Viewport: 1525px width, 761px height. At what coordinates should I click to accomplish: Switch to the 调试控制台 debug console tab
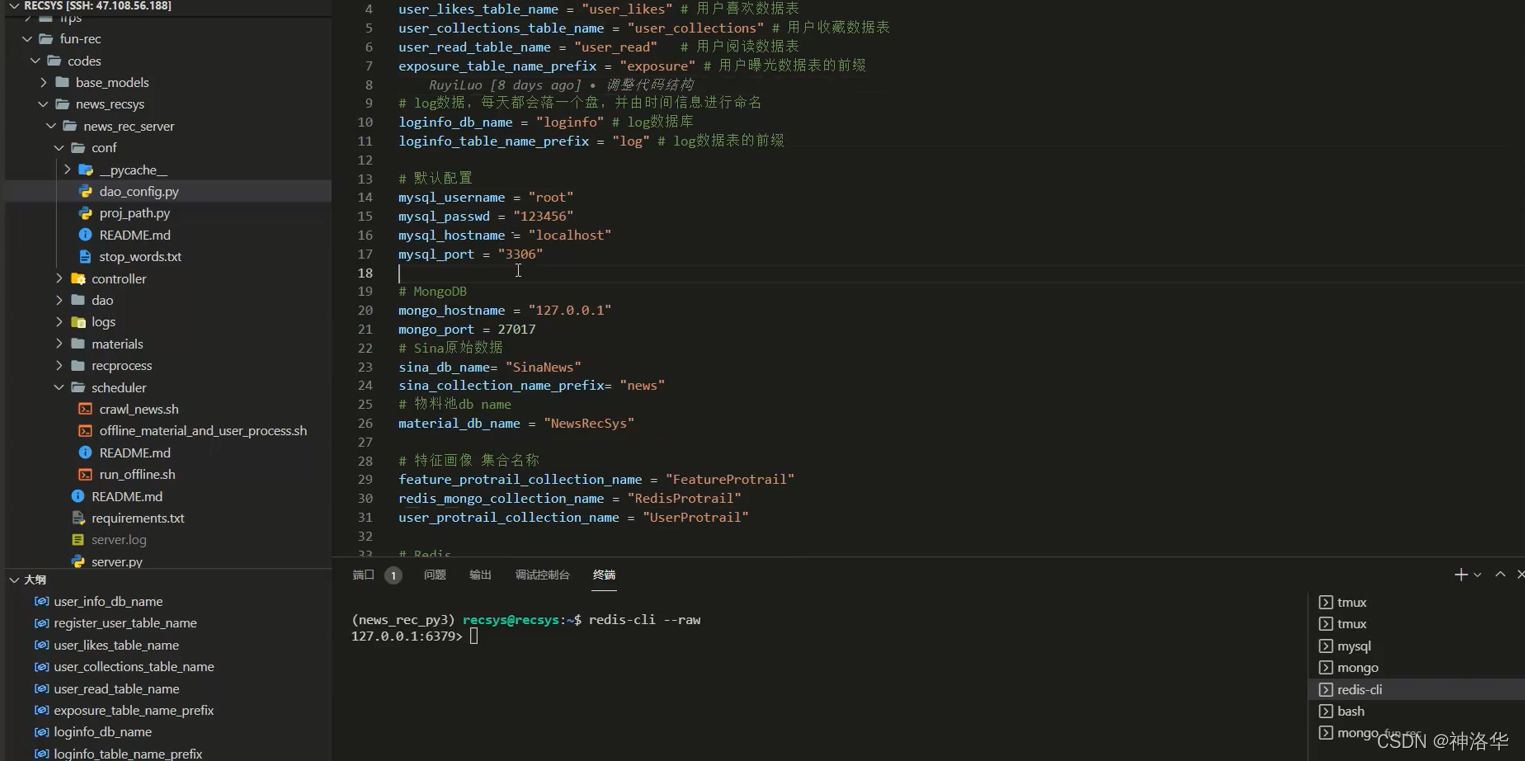(542, 575)
